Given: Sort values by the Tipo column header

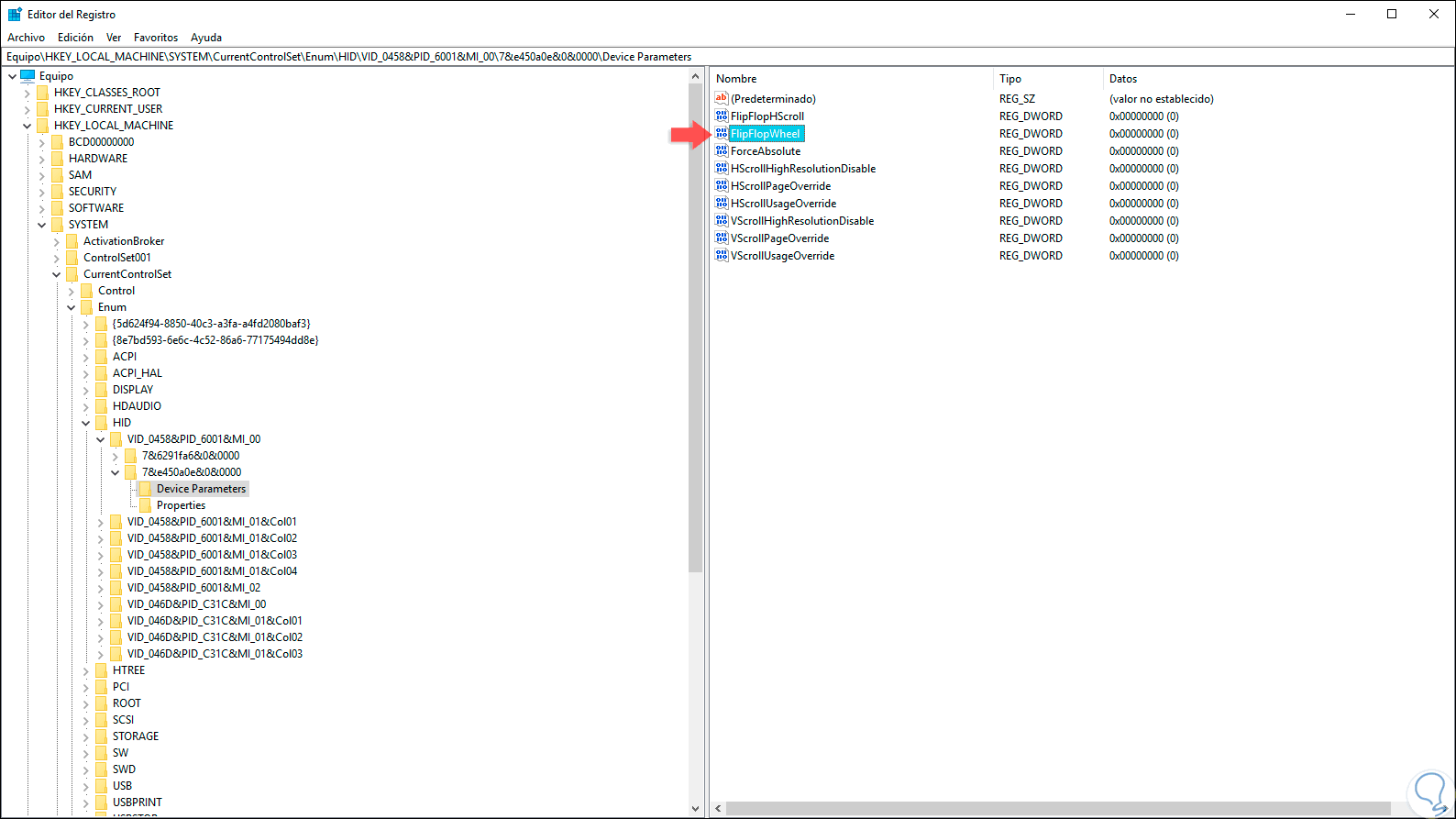Looking at the screenshot, I should tap(1048, 79).
